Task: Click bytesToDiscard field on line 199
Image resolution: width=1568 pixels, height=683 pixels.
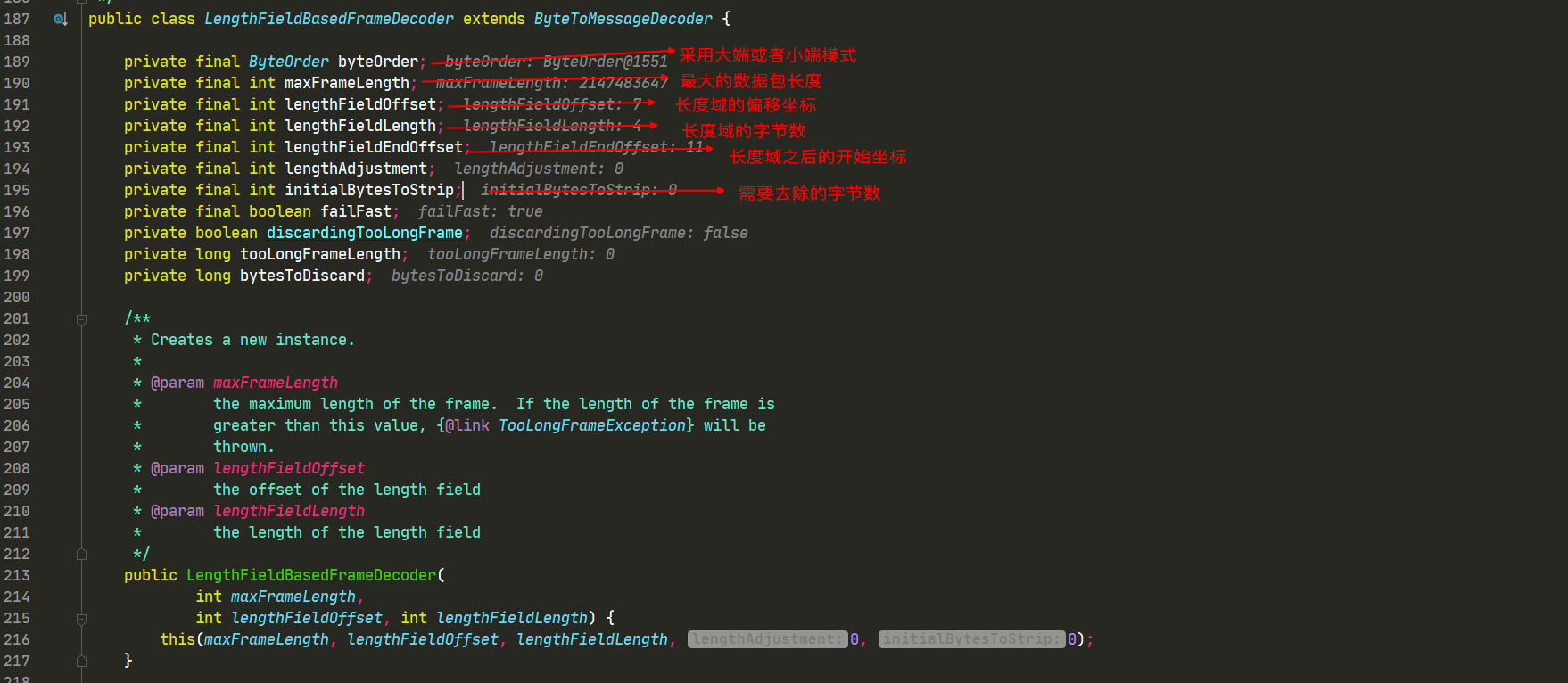Action: [302, 276]
